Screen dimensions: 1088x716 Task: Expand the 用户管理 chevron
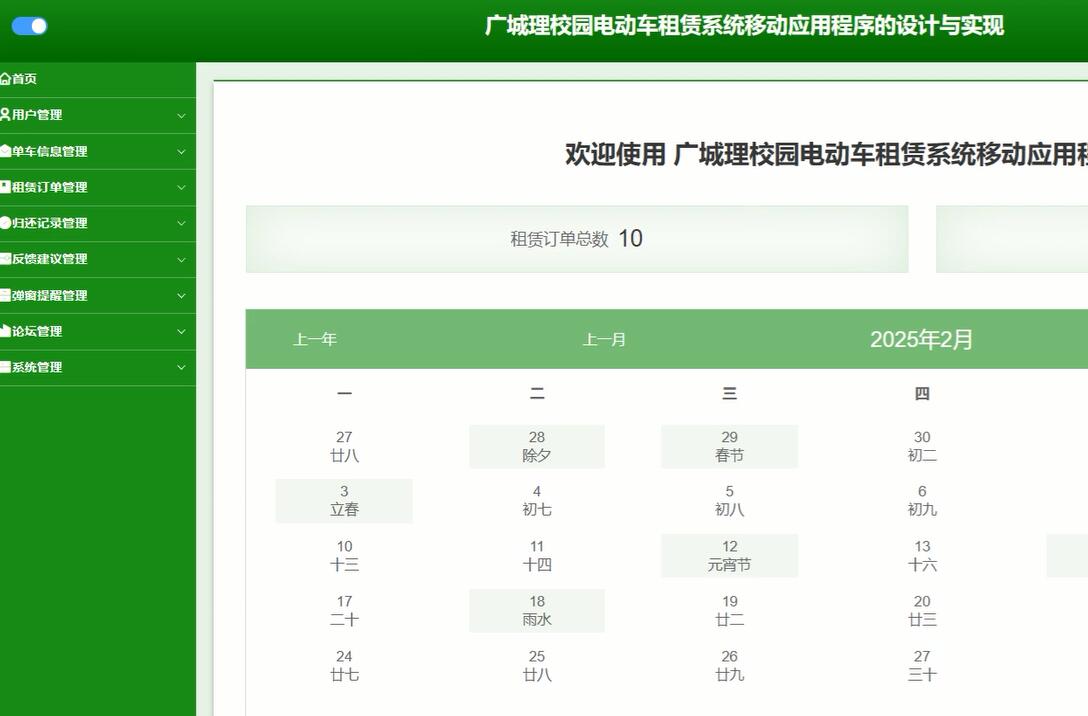(x=181, y=115)
